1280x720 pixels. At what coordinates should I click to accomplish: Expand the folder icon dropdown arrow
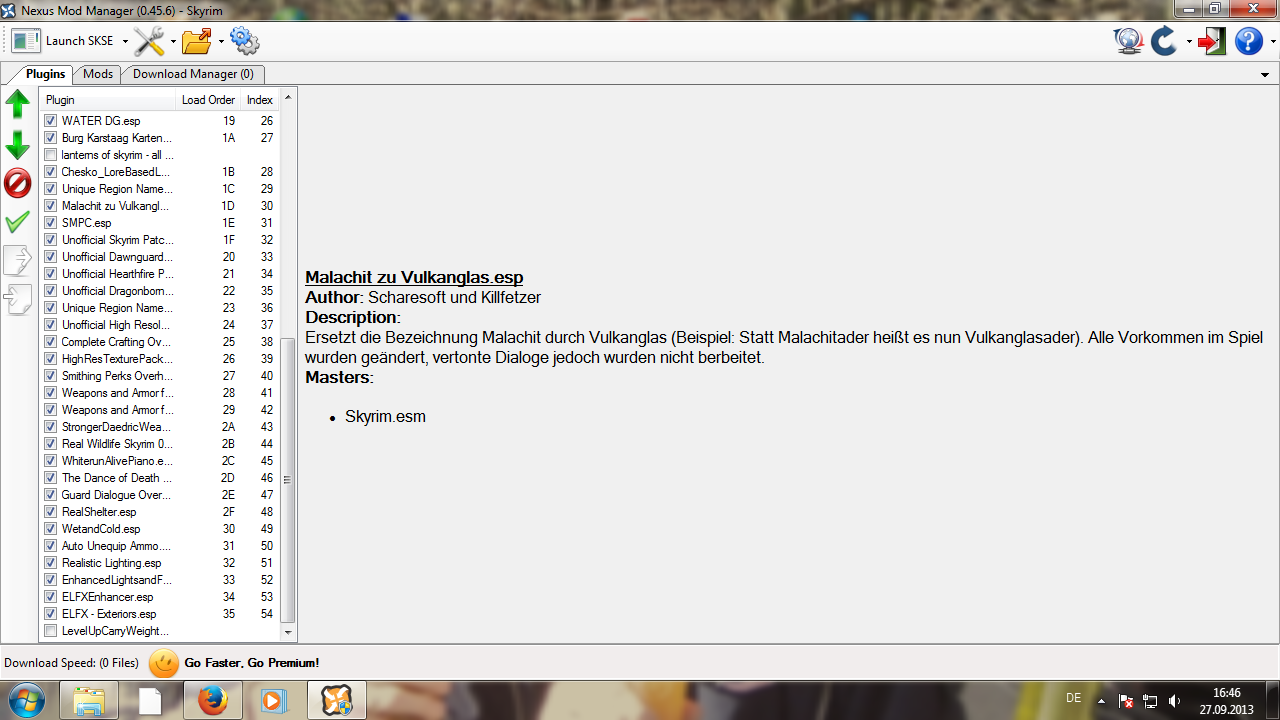[221, 42]
